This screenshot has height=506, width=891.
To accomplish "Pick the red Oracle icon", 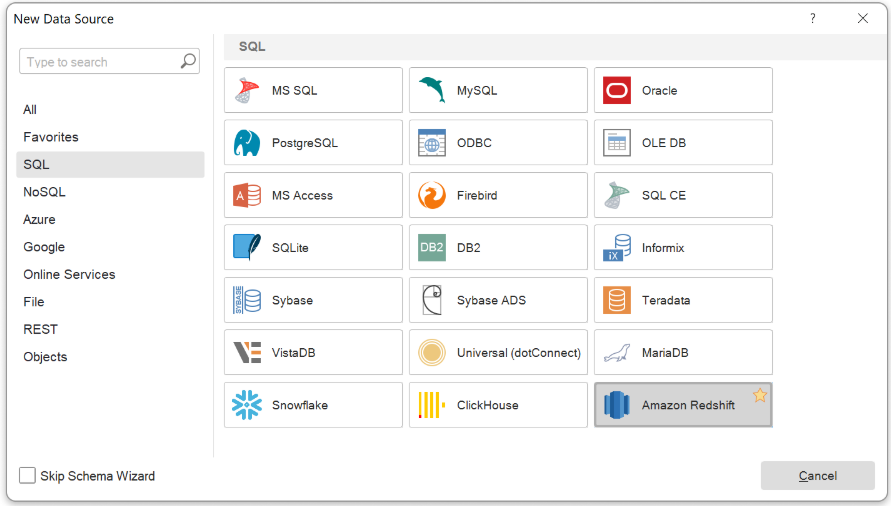I will (617, 90).
